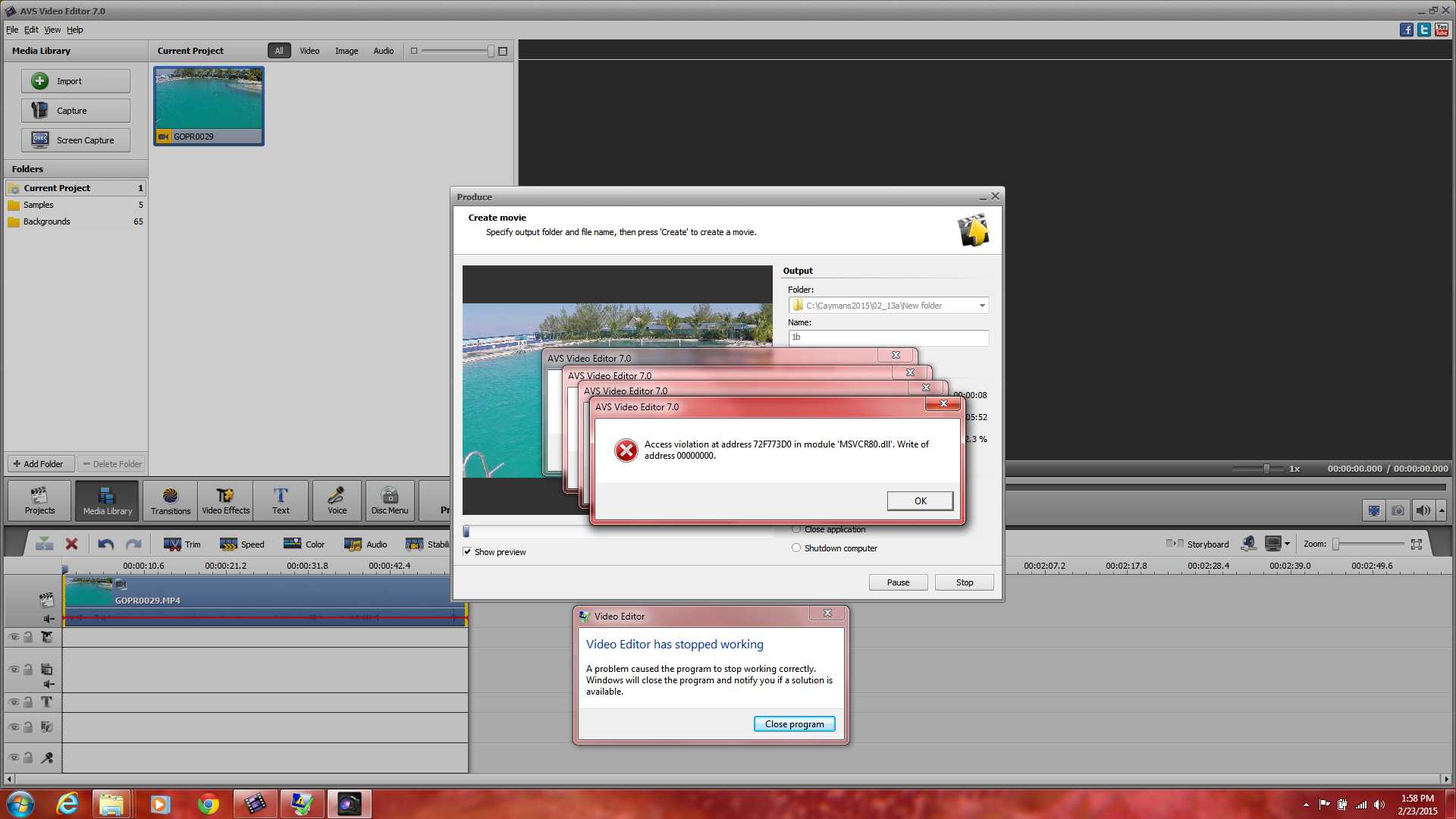Viewport: 1456px width, 819px height.
Task: Toggle visibility of the video overlay track
Action: [14, 669]
